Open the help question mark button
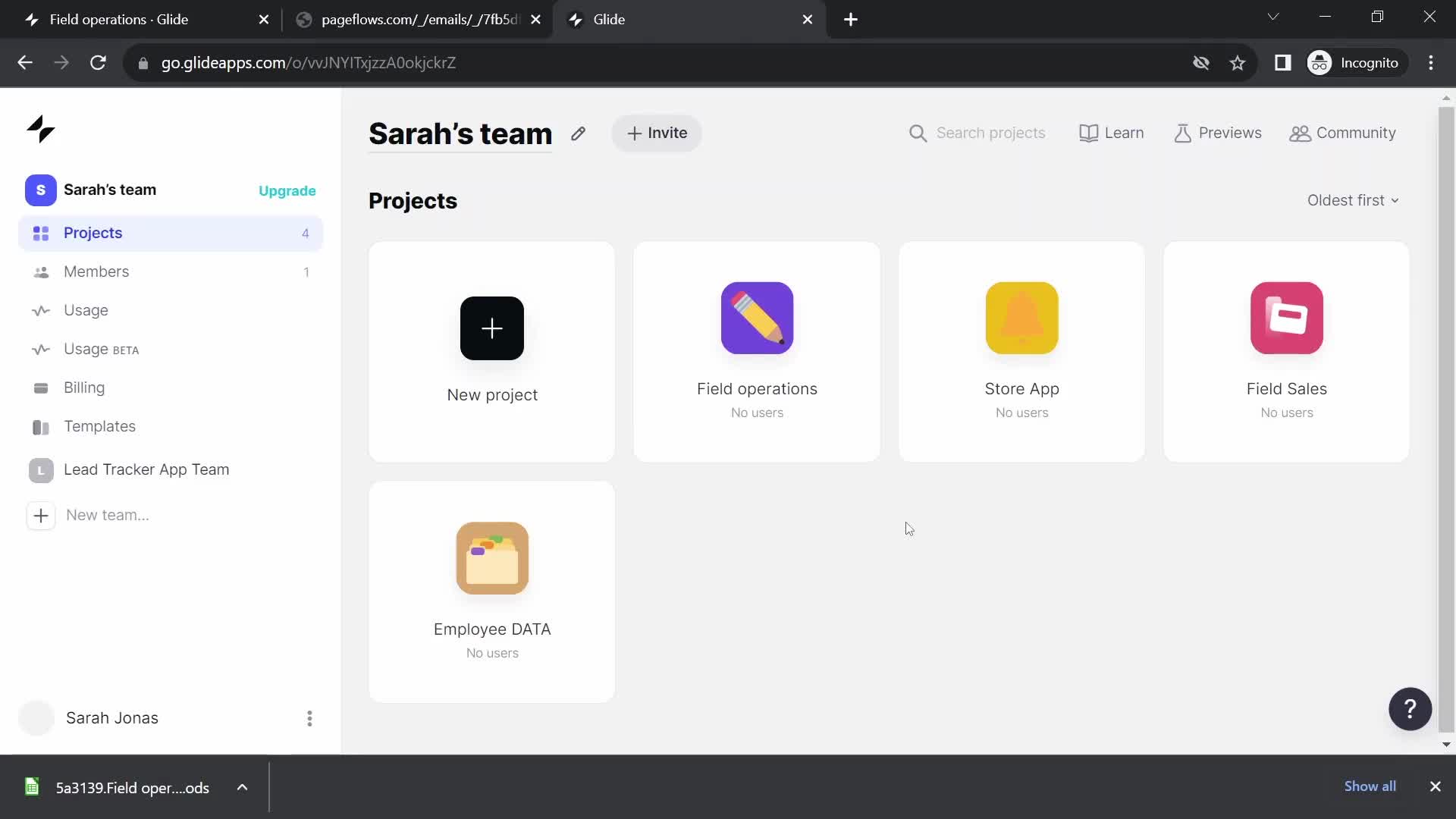This screenshot has width=1456, height=819. pyautogui.click(x=1410, y=709)
